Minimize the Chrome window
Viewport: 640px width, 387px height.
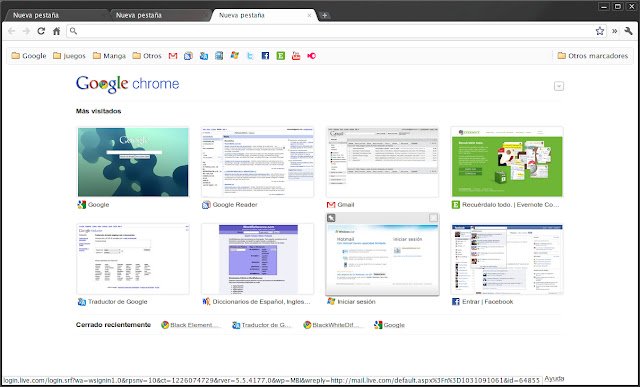coord(604,7)
